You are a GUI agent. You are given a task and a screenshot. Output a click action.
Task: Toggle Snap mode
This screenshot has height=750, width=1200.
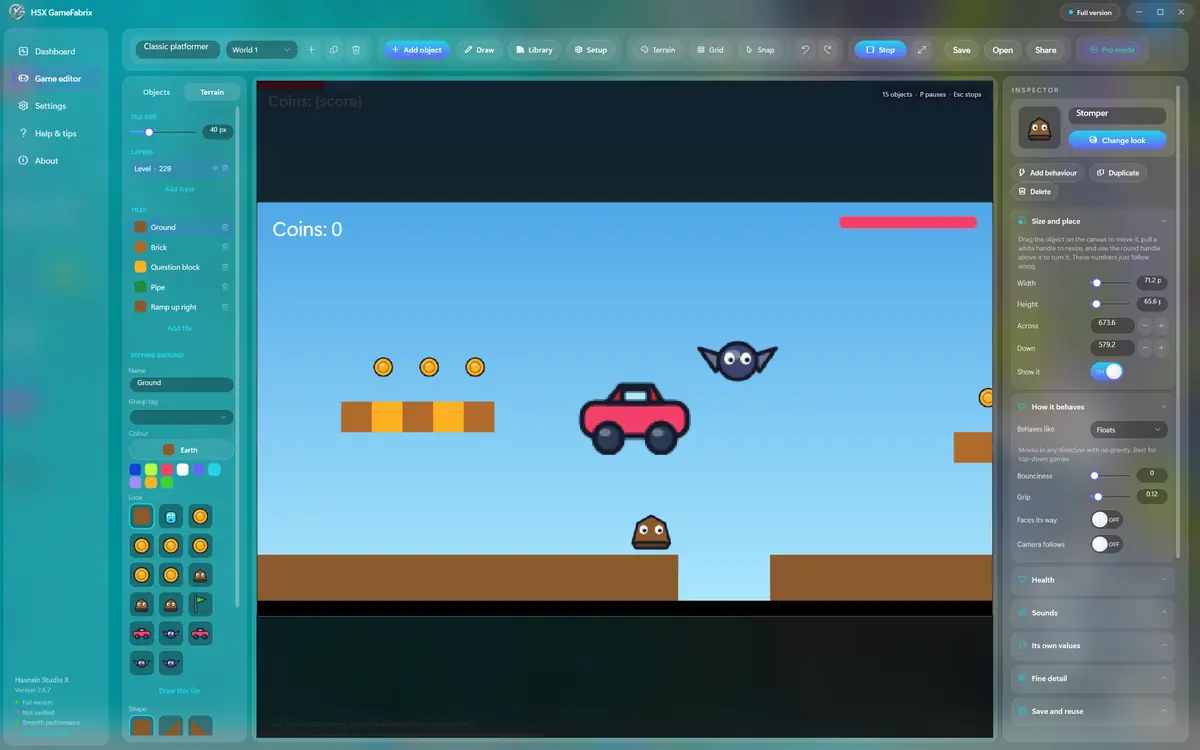(x=760, y=49)
